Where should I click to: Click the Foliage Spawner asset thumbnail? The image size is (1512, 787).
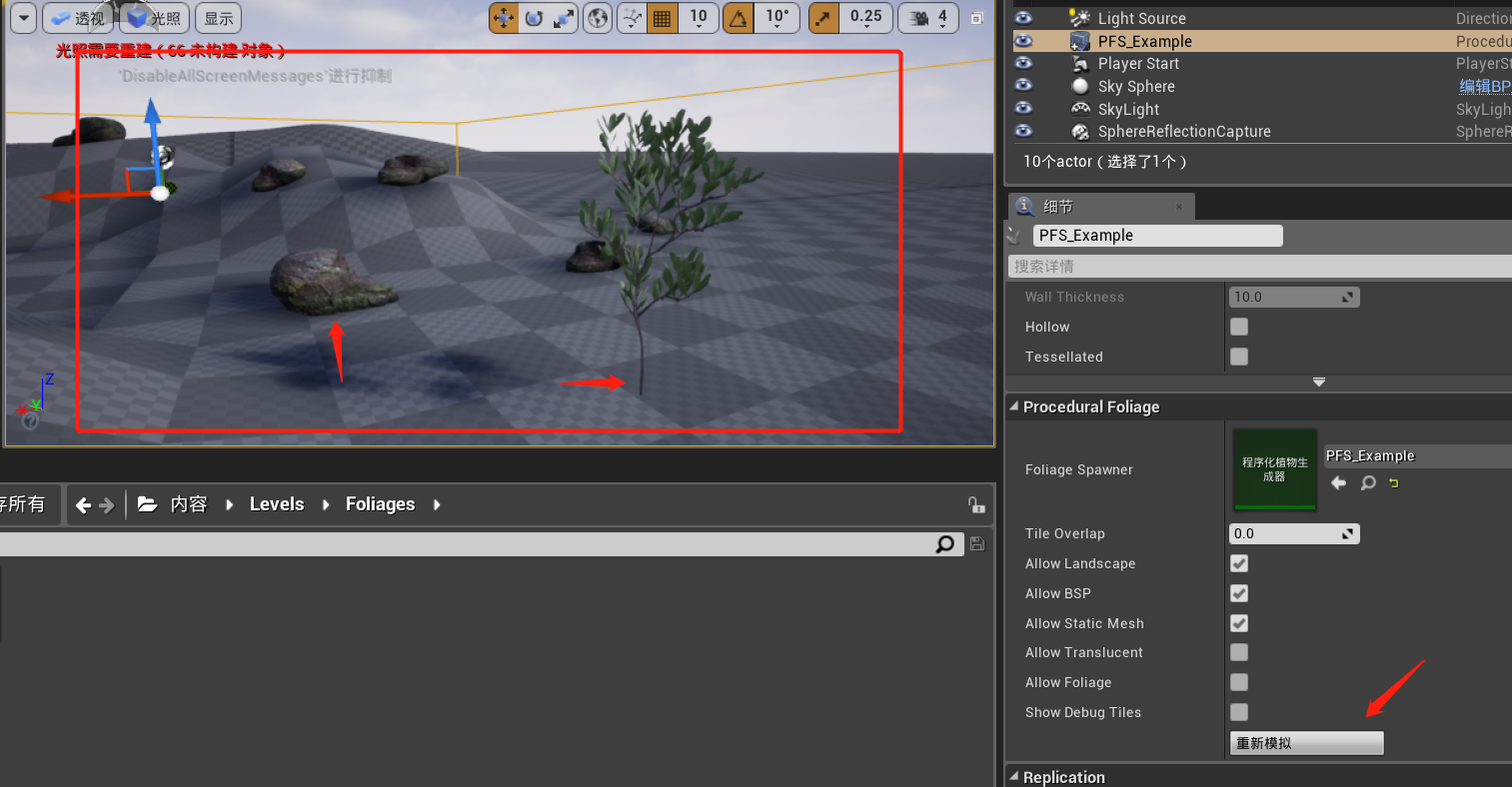click(x=1274, y=469)
